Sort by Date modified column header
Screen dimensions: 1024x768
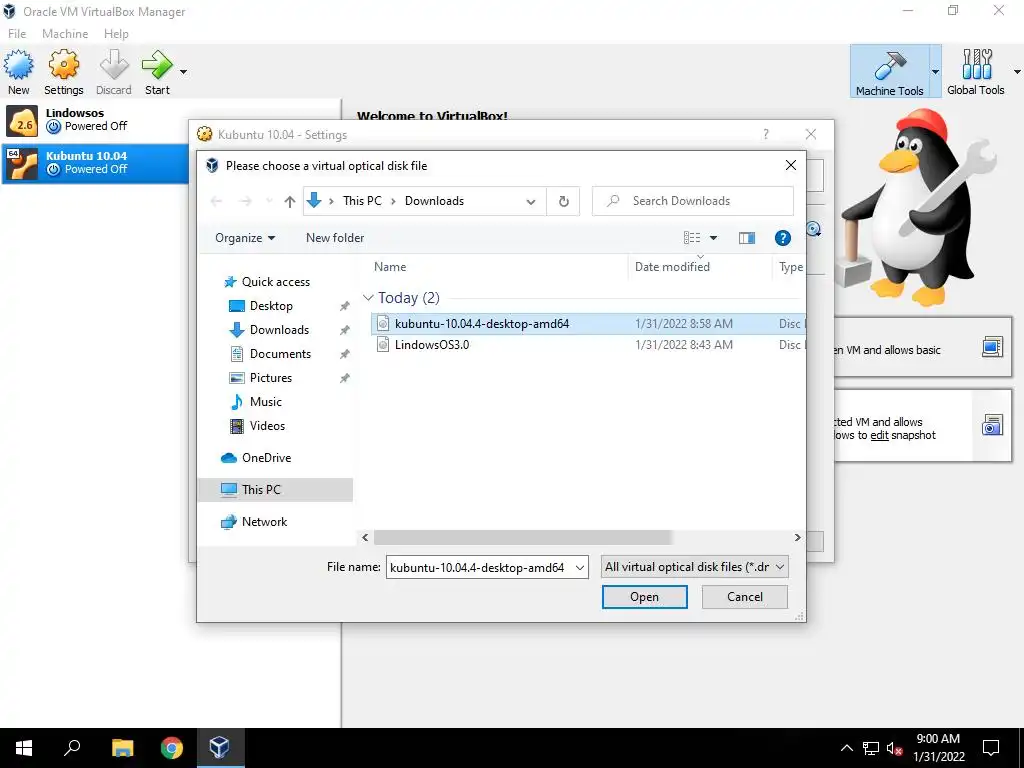(672, 266)
